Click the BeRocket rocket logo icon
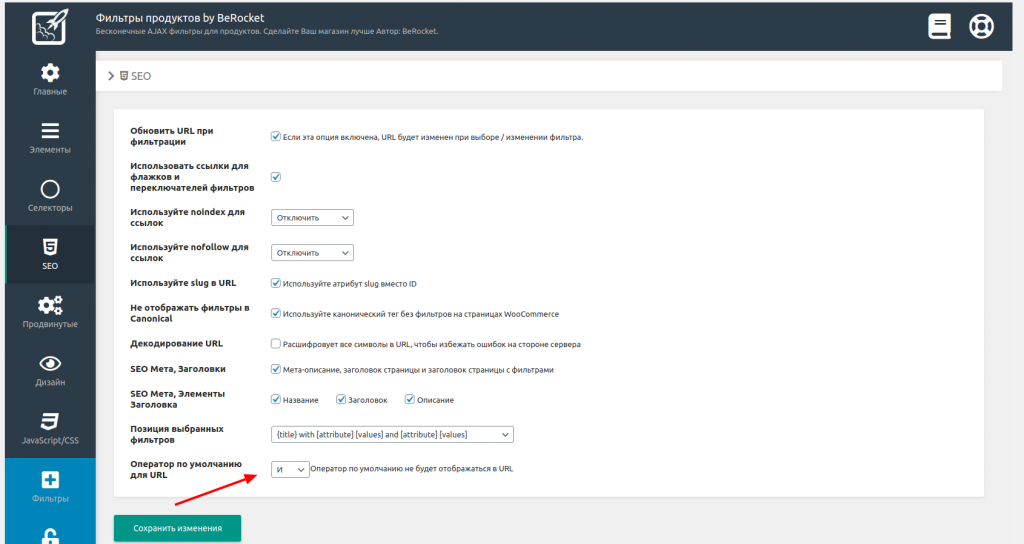 (48, 27)
